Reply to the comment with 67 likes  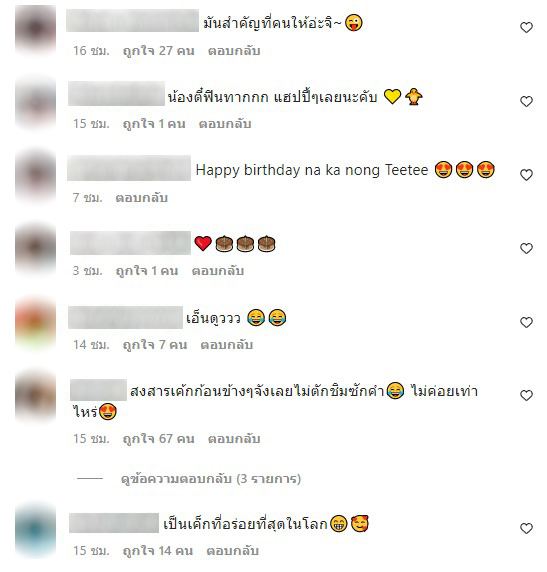(x=234, y=438)
